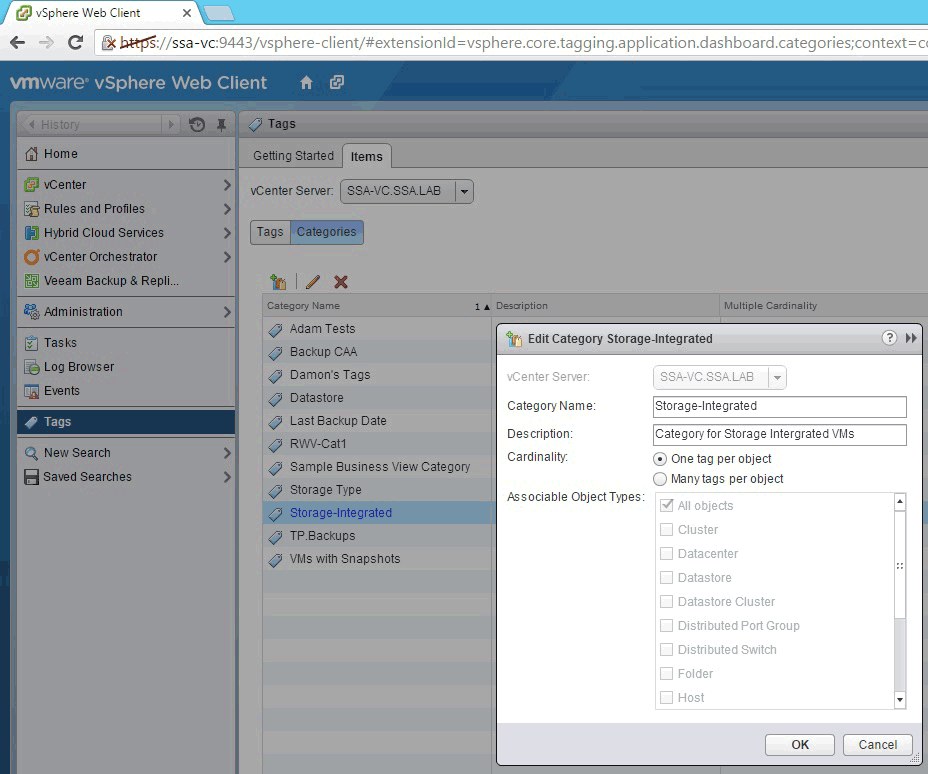Check the Cluster object type
The height and width of the screenshot is (774, 928).
[x=666, y=529]
